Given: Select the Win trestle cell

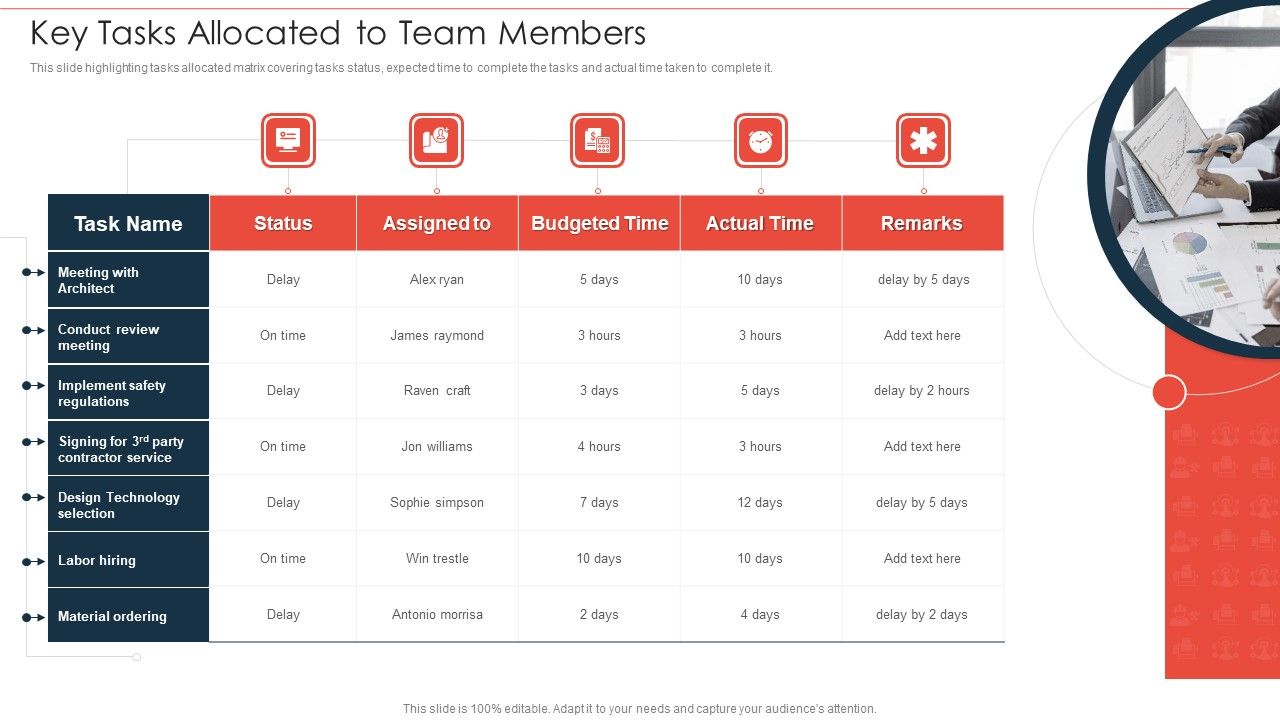Looking at the screenshot, I should pos(437,559).
